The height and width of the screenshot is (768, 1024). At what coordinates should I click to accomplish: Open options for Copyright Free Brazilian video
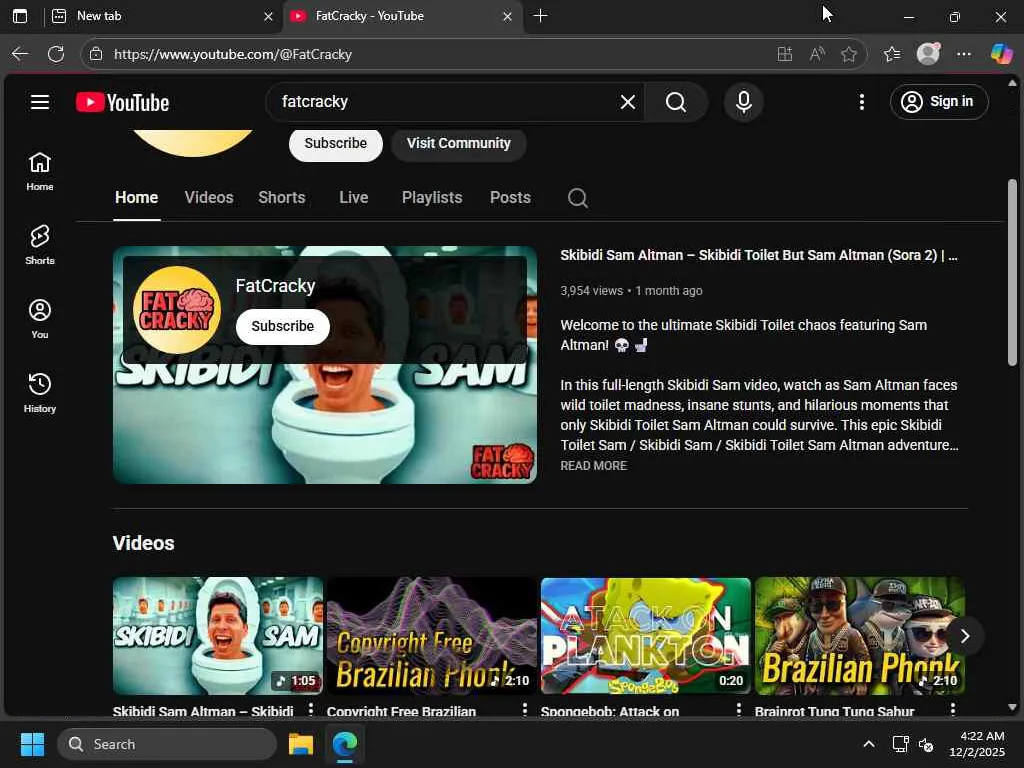(x=524, y=709)
